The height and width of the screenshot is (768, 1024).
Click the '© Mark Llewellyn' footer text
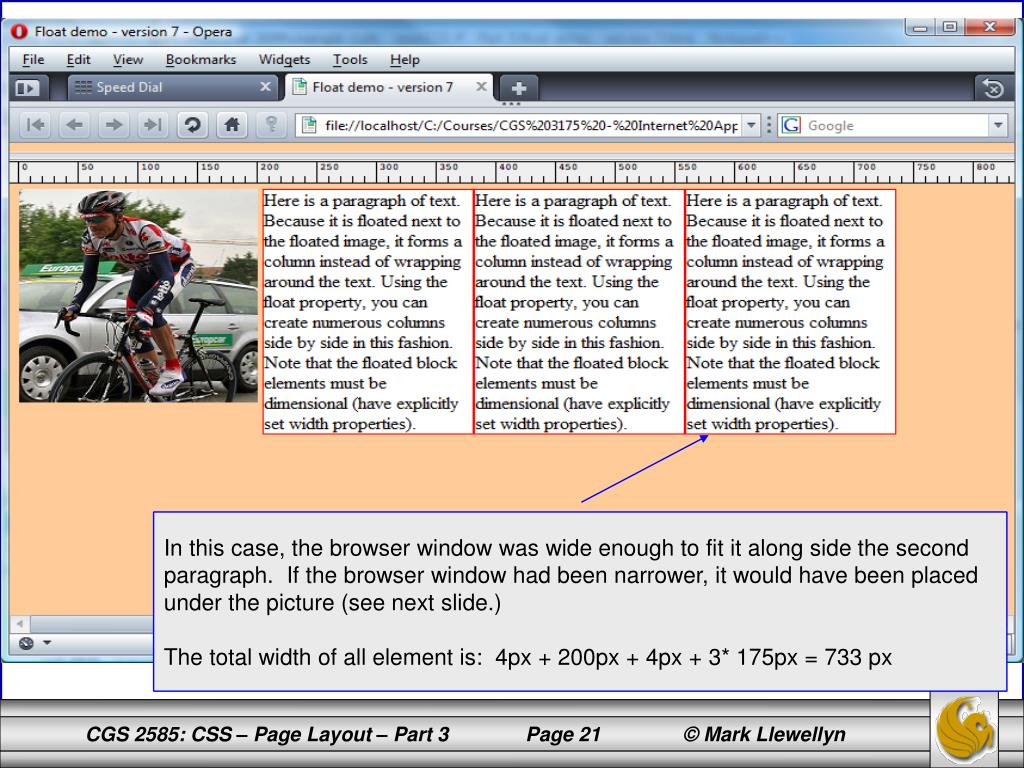point(764,735)
